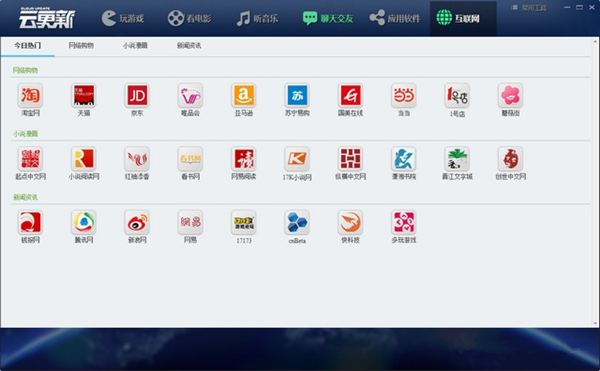Open the 17K小说网 novel icon
The height and width of the screenshot is (371, 600).
point(297,159)
